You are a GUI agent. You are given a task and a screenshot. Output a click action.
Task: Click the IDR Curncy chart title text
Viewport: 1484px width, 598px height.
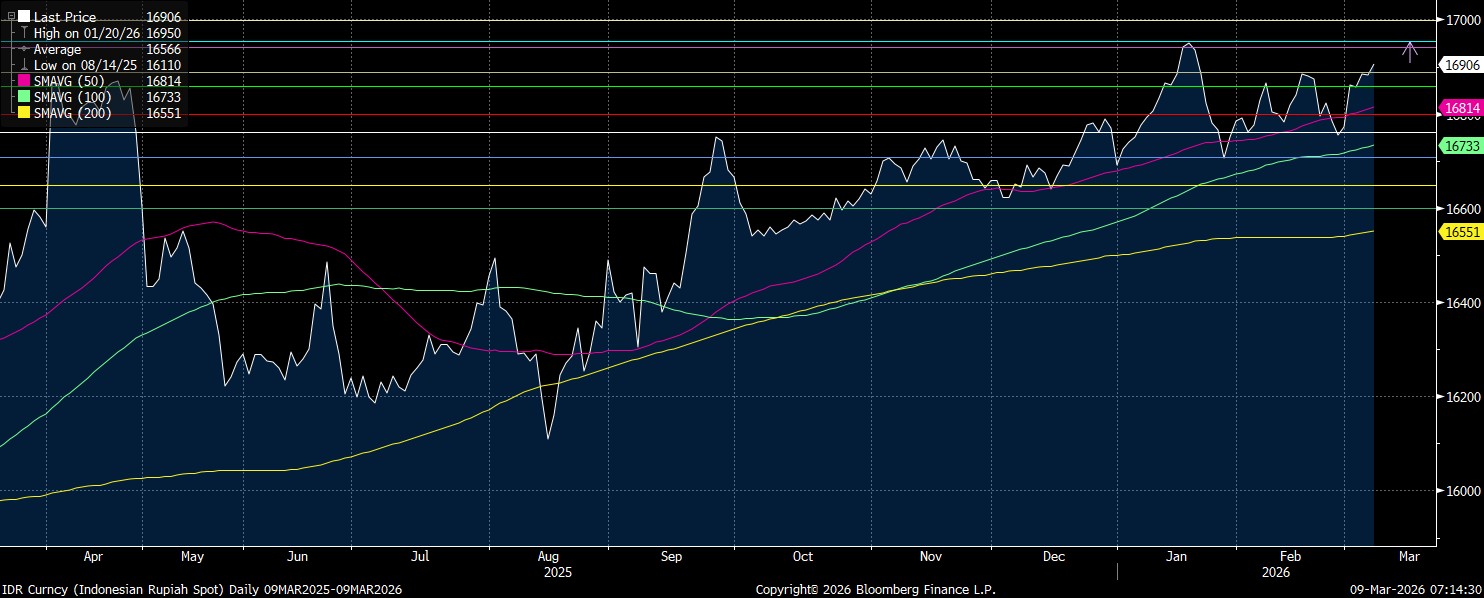point(200,590)
